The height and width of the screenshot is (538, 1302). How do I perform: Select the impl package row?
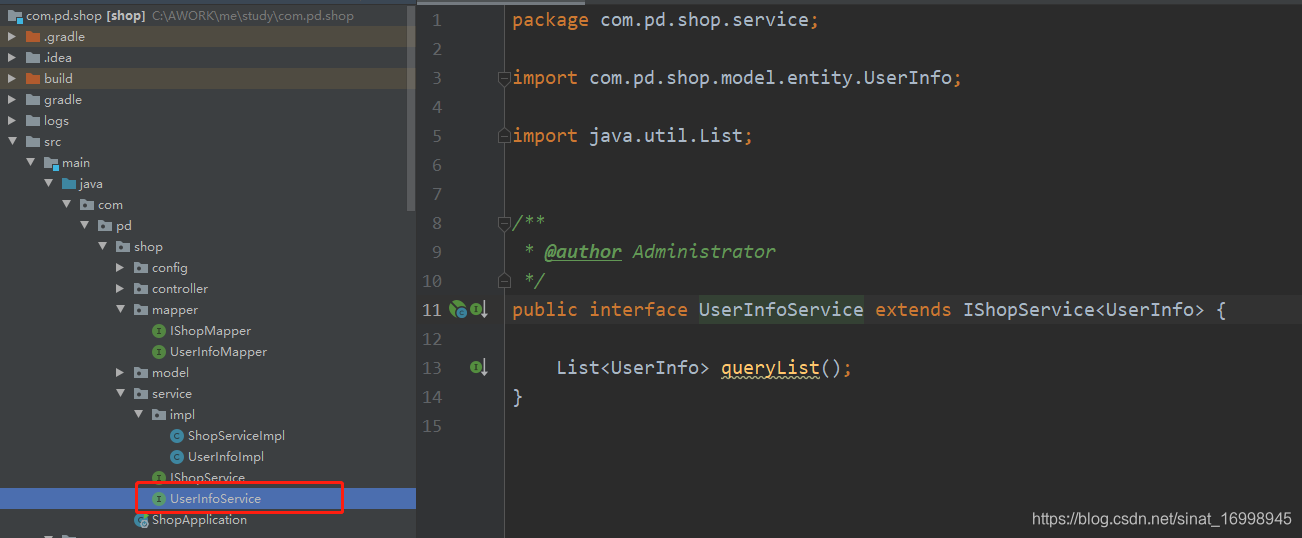[x=208, y=415]
